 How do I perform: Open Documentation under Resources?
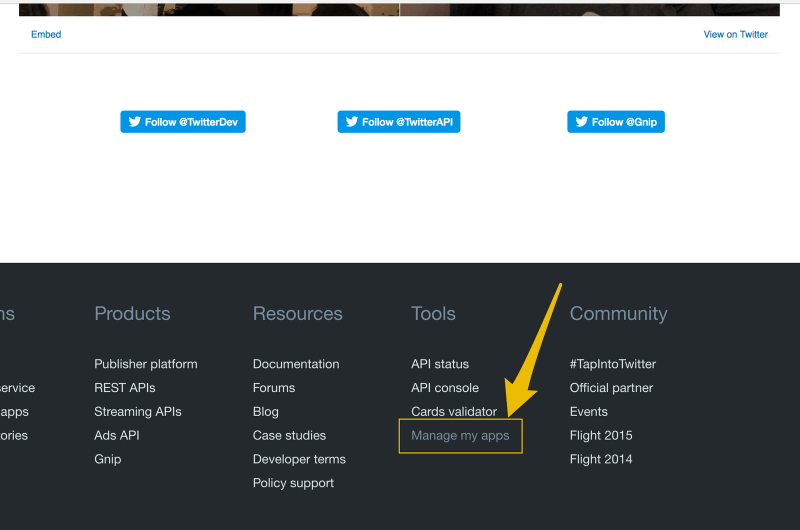(x=296, y=364)
